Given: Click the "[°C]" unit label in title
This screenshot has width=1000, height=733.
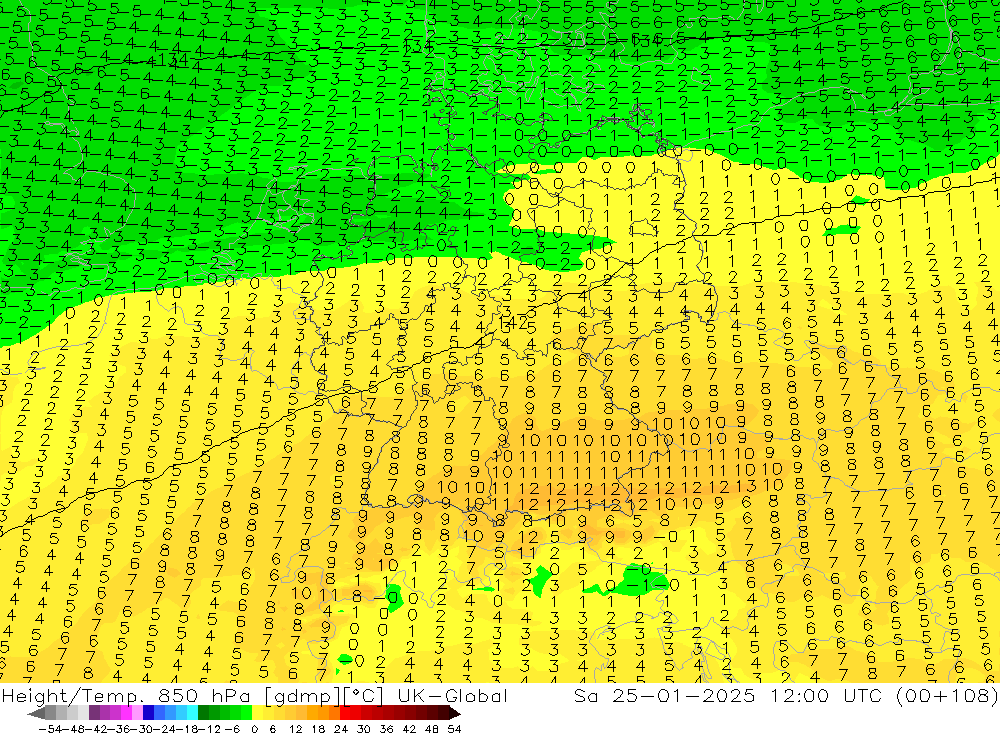Looking at the screenshot, I should (x=364, y=695).
